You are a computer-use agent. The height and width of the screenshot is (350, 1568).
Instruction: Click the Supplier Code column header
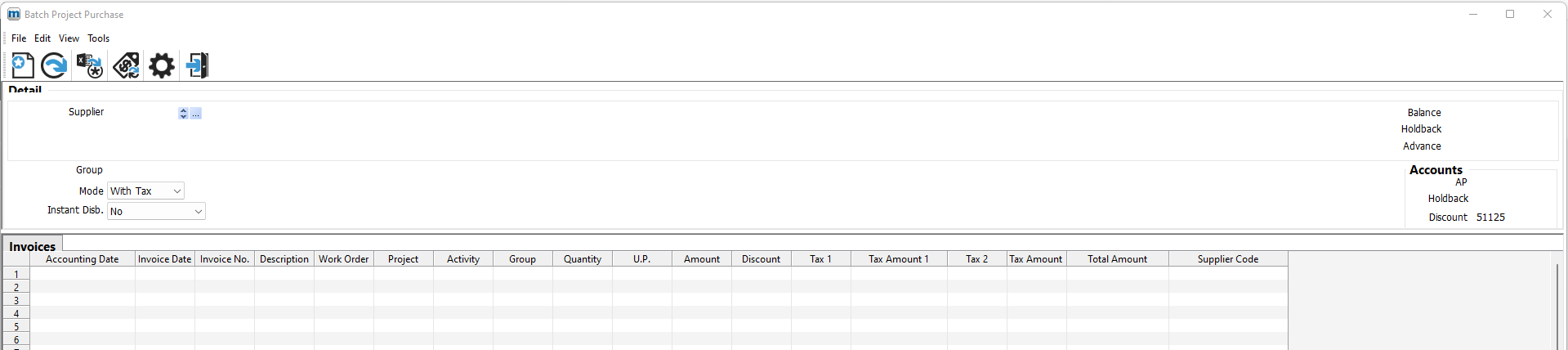1228,259
